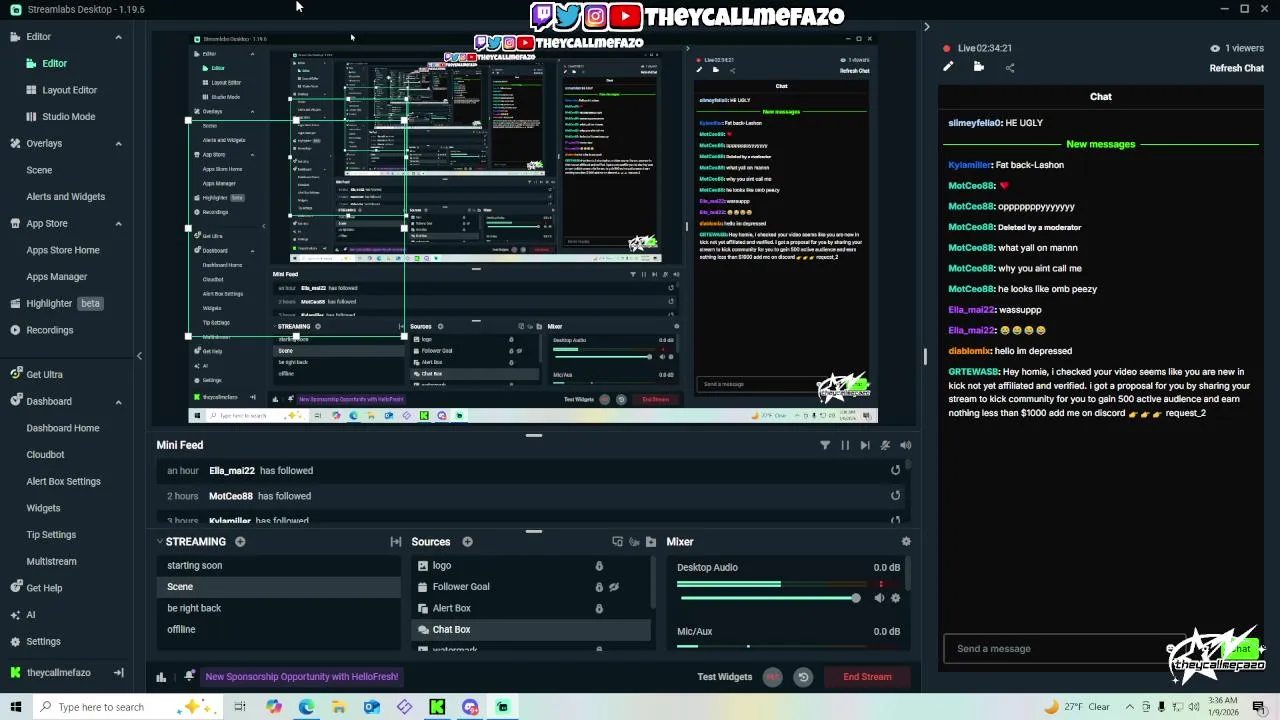Screen dimensions: 1280x720
Task: Open the Editor view in sidebar
Action: (54, 64)
